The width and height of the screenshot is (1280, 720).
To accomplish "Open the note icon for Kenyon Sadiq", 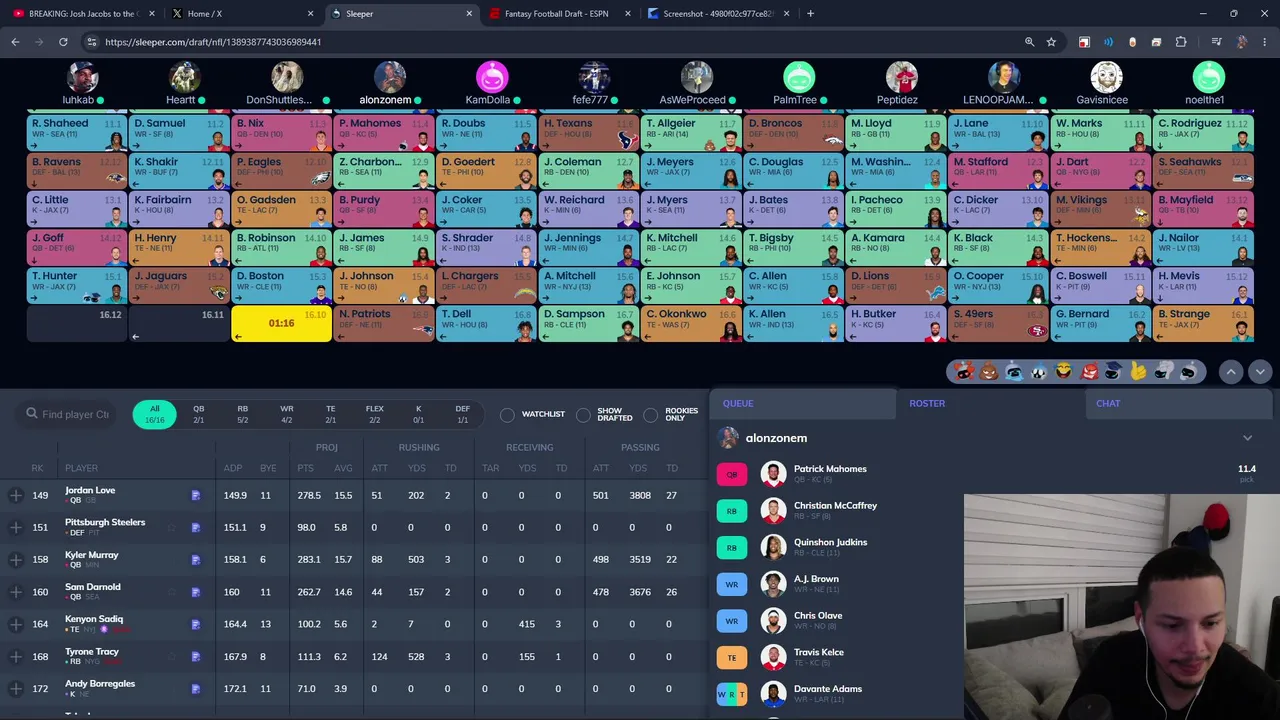I will [x=196, y=624].
